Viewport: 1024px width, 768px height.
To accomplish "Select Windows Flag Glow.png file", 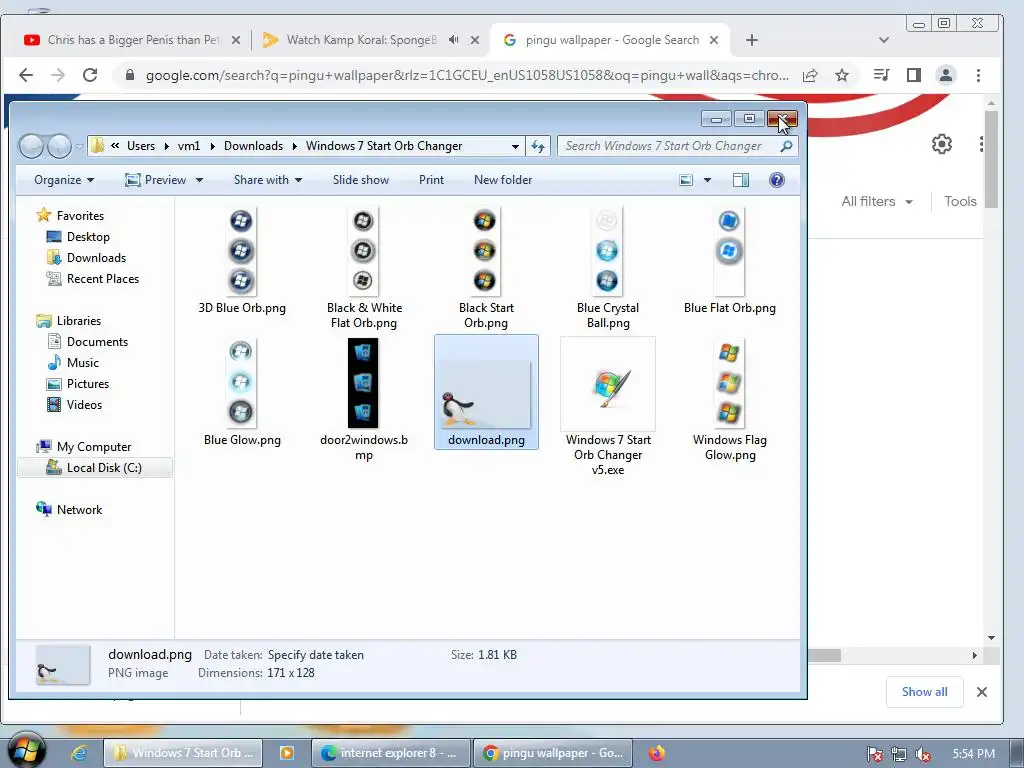I will coord(729,400).
